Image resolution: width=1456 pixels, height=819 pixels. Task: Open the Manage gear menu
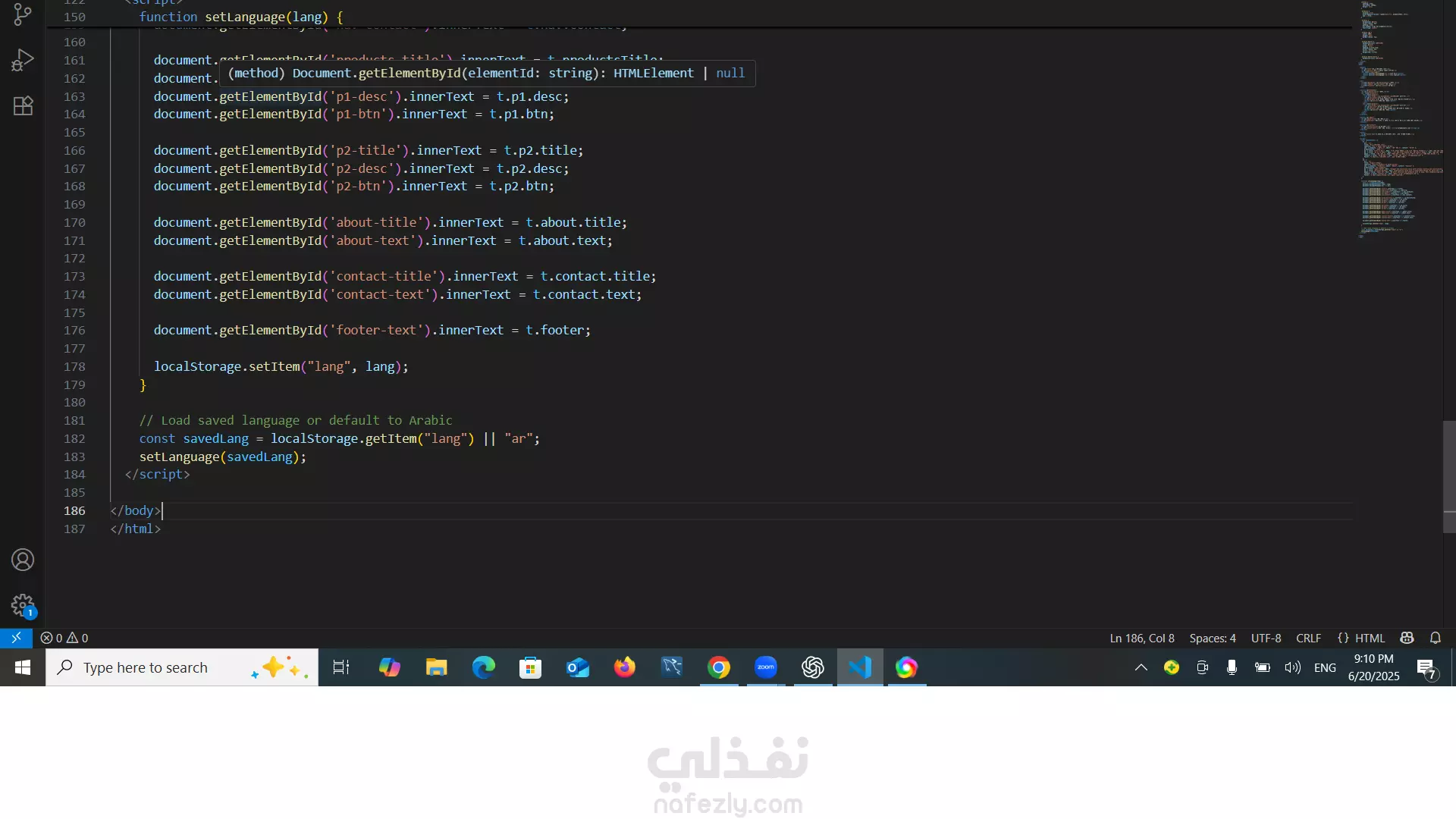[x=23, y=605]
